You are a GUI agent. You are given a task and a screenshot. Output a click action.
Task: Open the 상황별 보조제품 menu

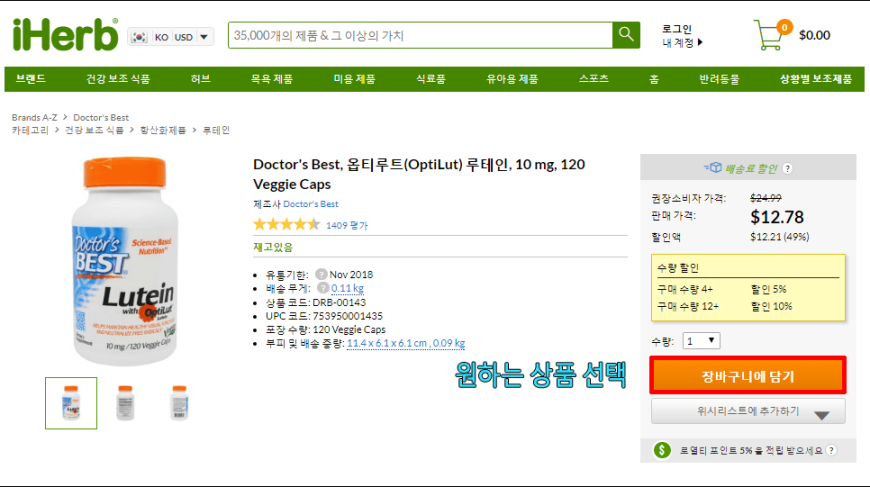(x=816, y=79)
